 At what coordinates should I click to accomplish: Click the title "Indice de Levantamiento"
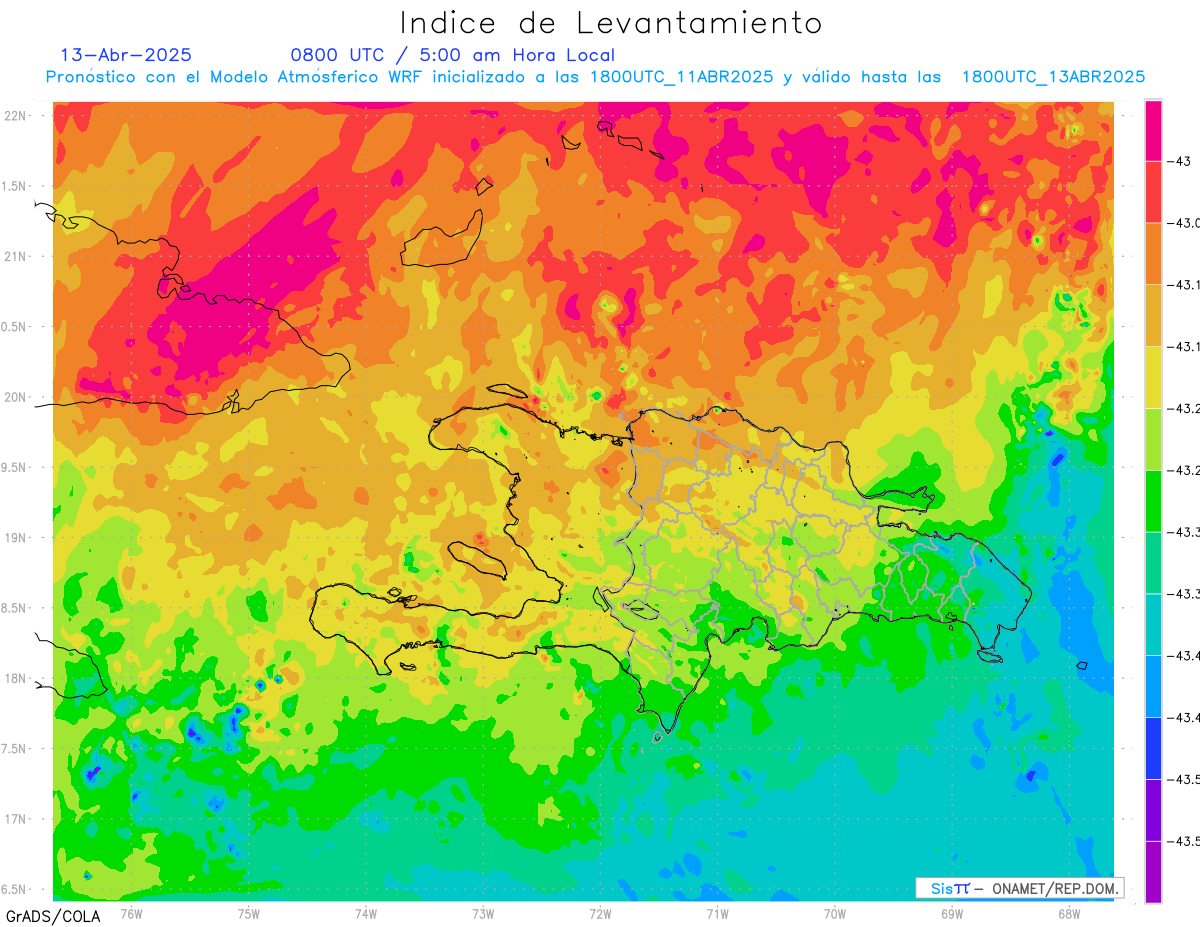tap(611, 22)
